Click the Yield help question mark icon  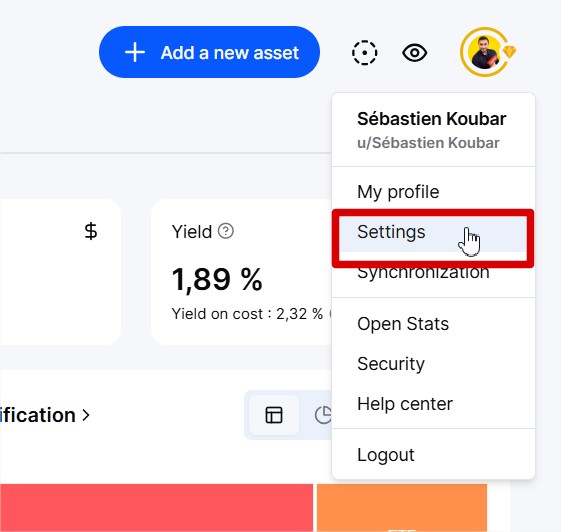(x=226, y=231)
